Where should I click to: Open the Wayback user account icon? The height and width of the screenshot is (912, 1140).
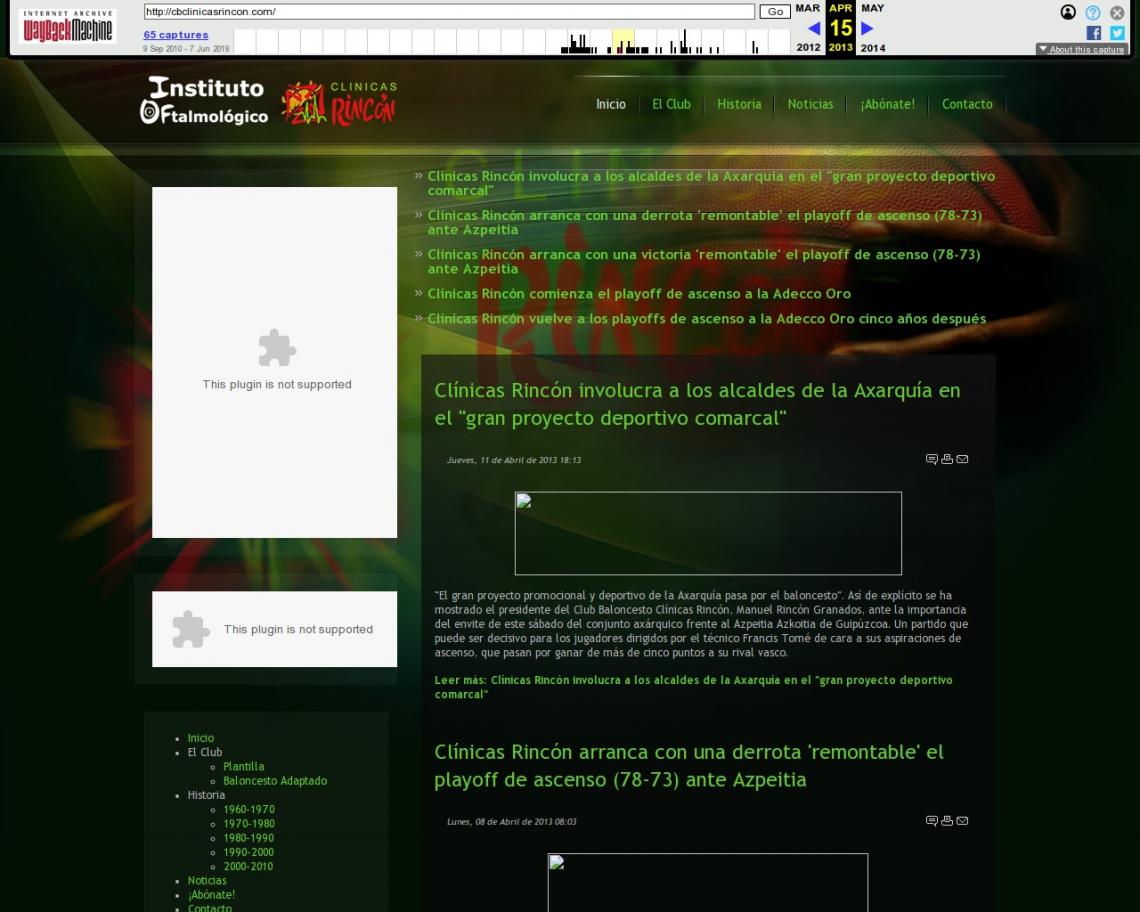(1068, 12)
